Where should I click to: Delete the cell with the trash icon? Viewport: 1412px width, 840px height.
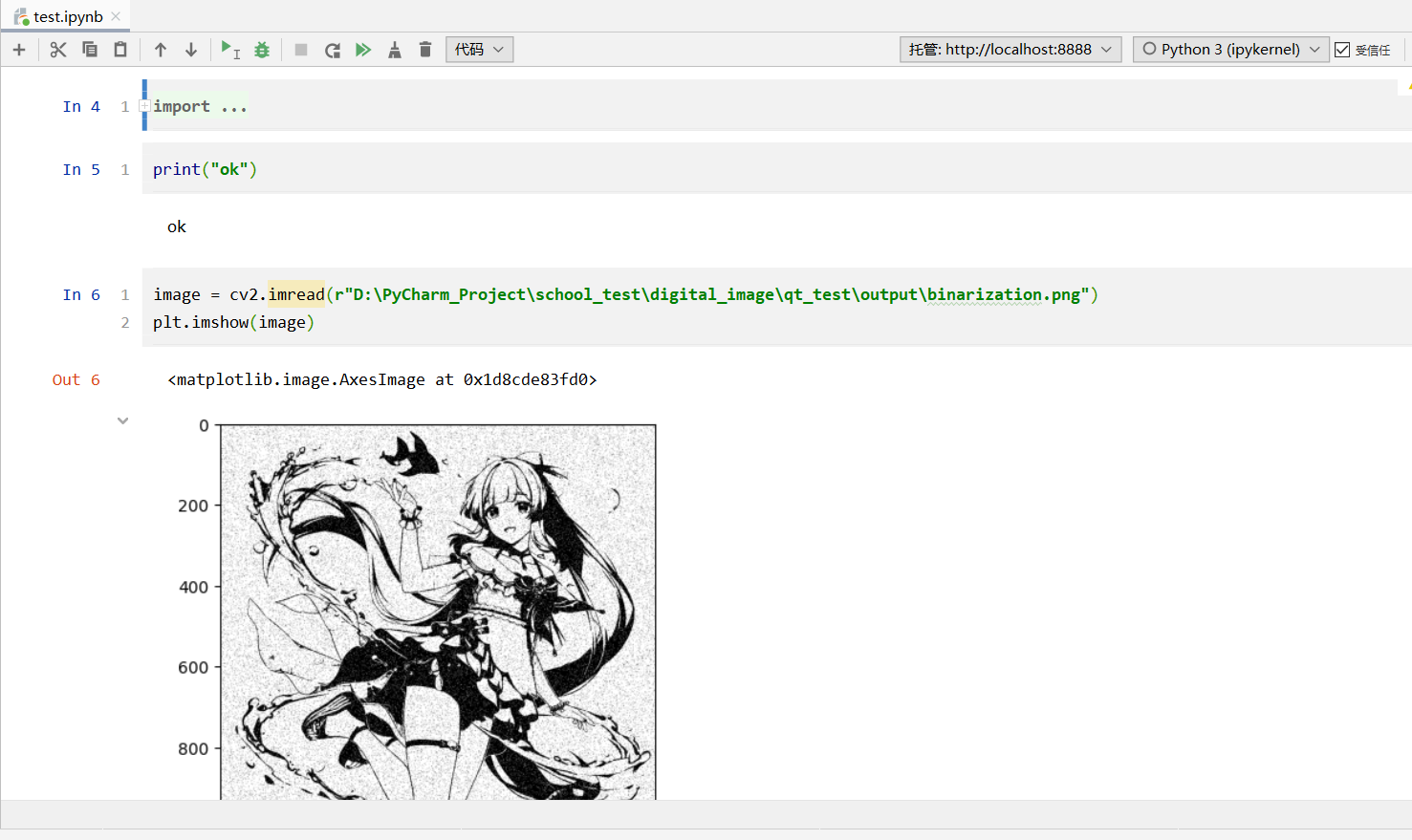[425, 50]
